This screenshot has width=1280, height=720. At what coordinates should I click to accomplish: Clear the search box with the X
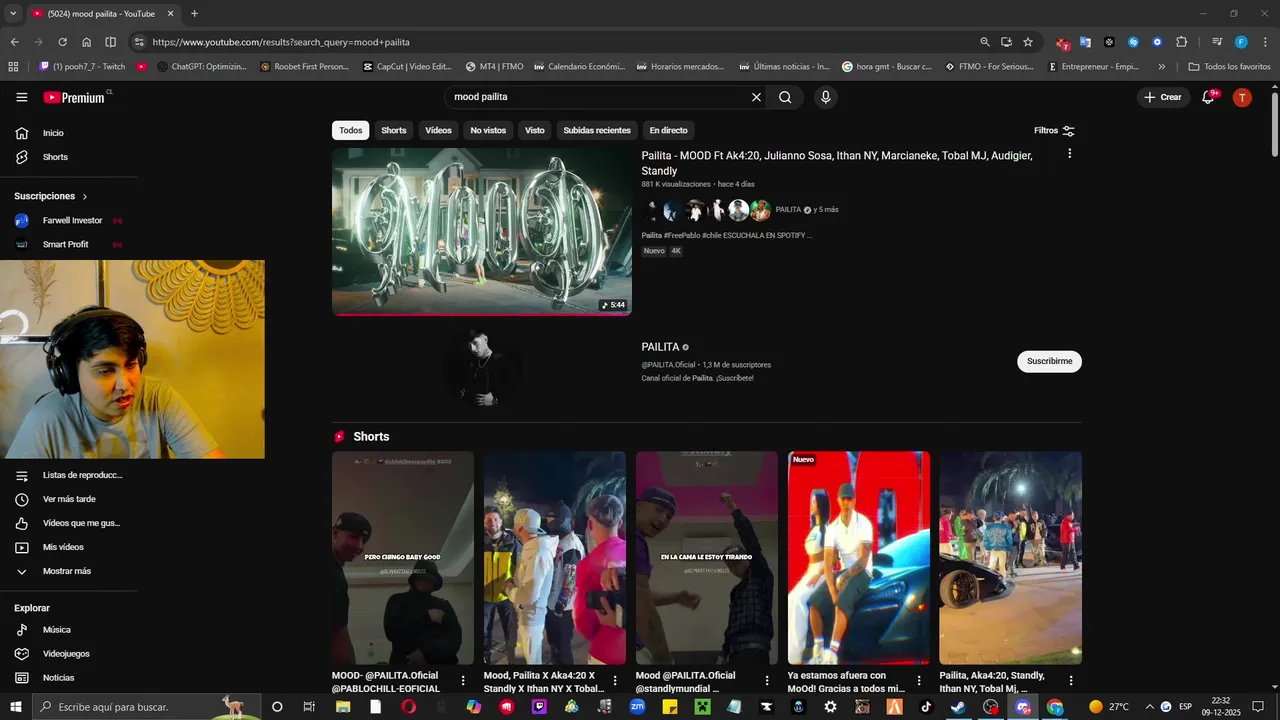click(756, 97)
